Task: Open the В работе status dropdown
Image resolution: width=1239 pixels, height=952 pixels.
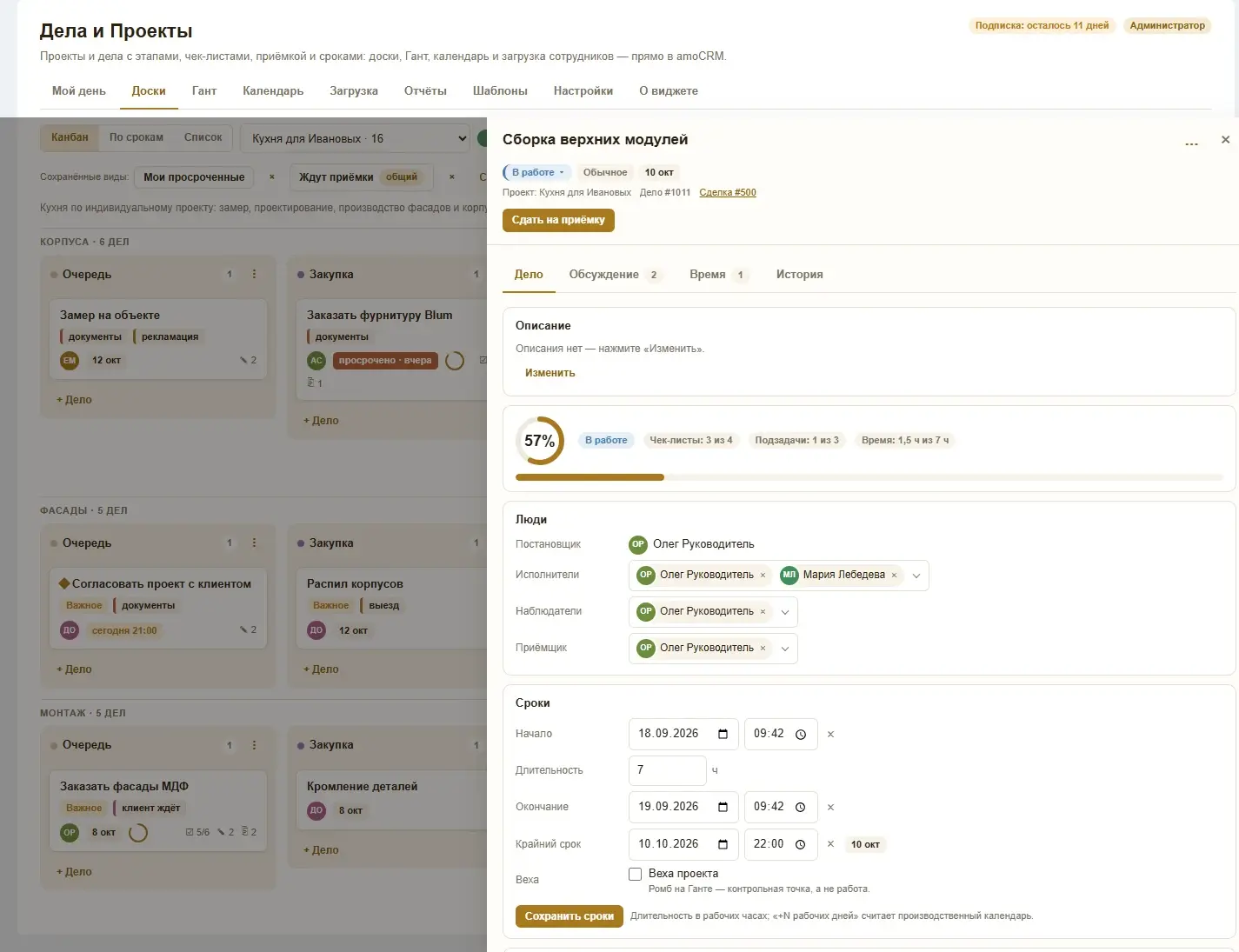Action: pos(536,172)
